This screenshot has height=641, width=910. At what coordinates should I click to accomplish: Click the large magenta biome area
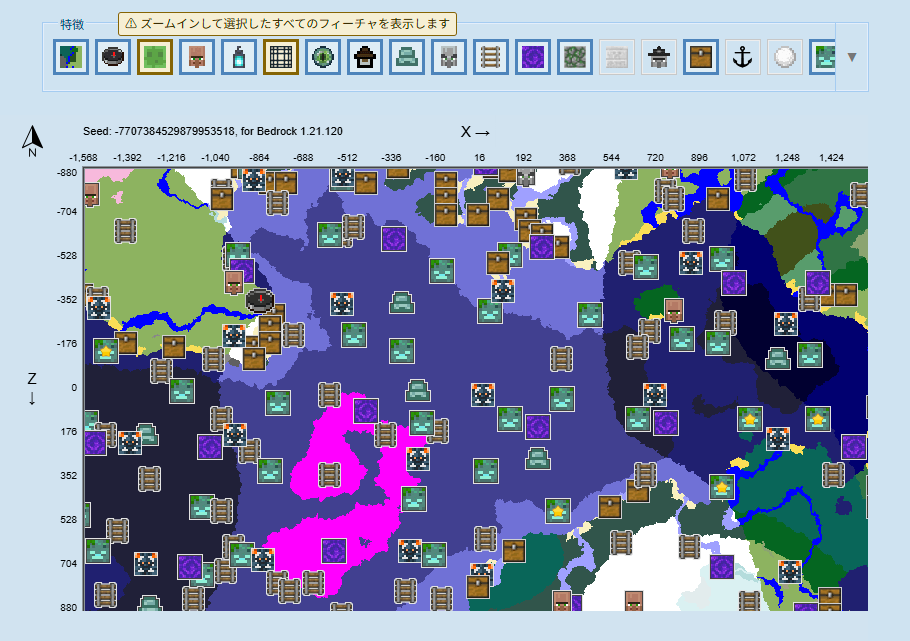tap(340, 470)
